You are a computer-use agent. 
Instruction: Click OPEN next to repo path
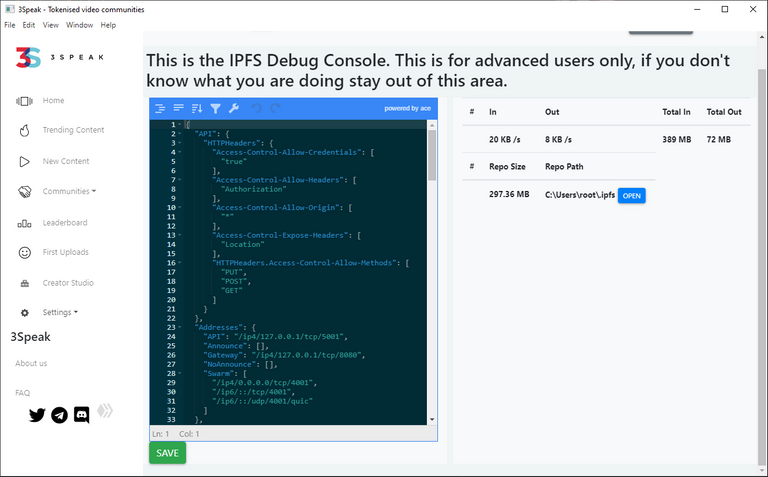point(631,196)
